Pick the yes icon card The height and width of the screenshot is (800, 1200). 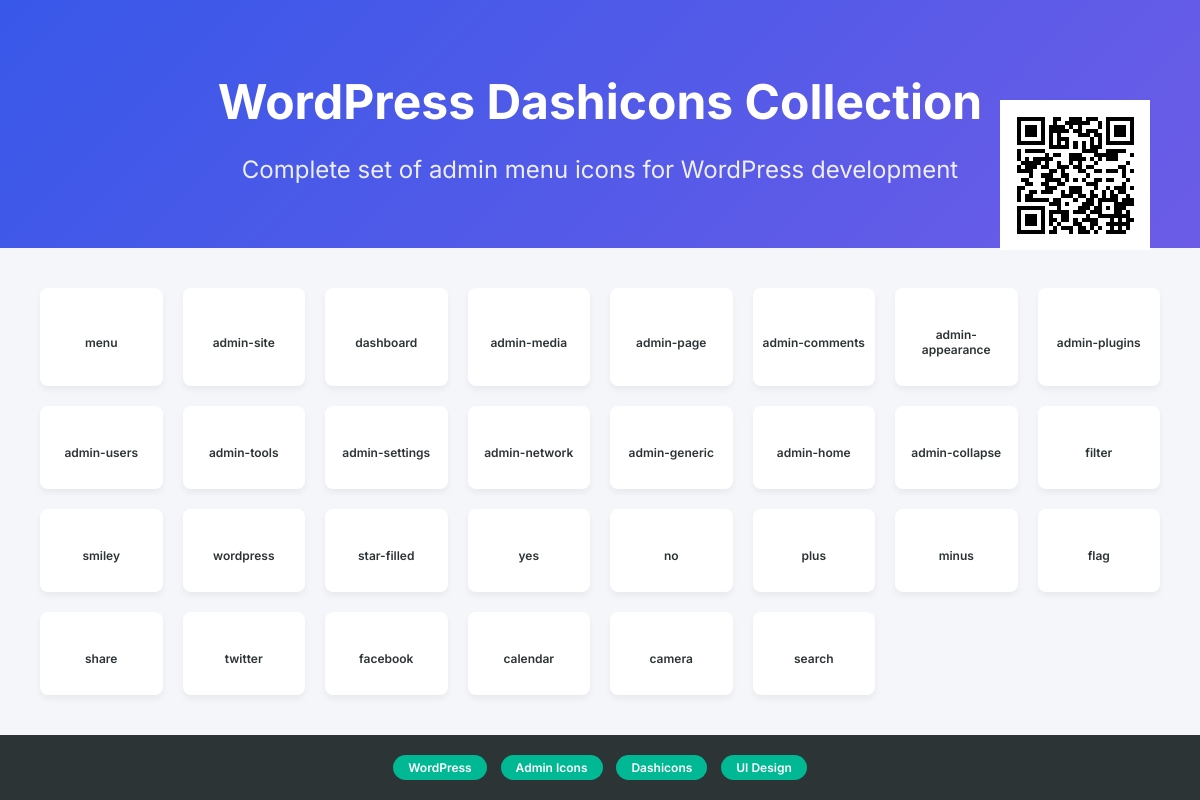tap(529, 550)
